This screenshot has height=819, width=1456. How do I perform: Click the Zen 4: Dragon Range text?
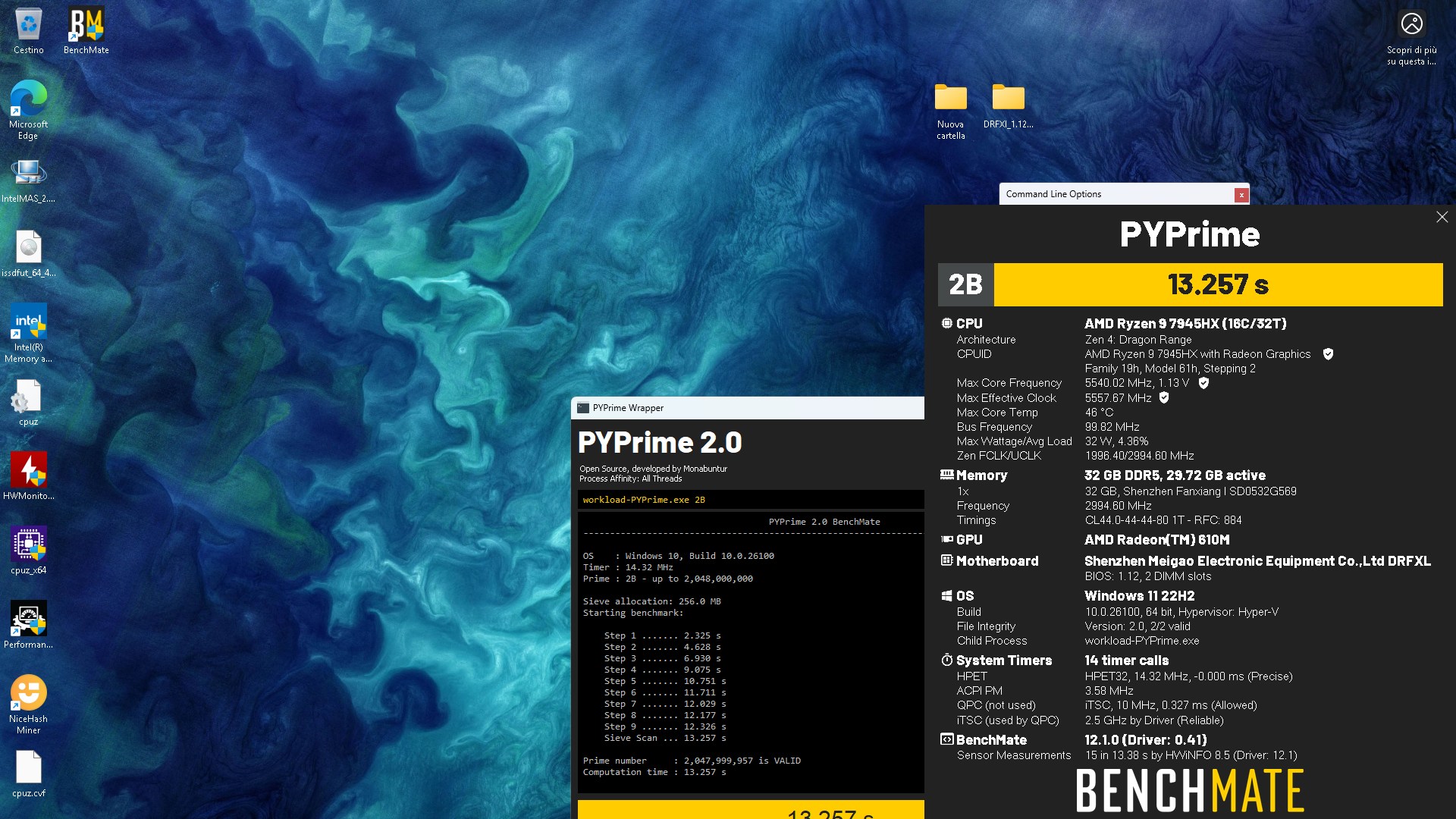(x=1137, y=340)
